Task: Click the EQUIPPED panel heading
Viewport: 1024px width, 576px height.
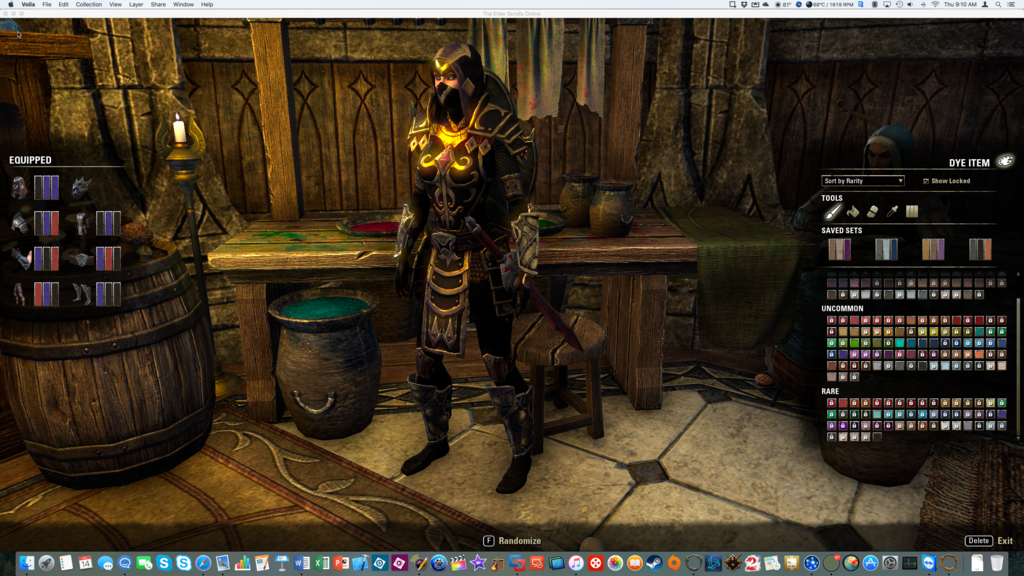Action: click(x=30, y=160)
